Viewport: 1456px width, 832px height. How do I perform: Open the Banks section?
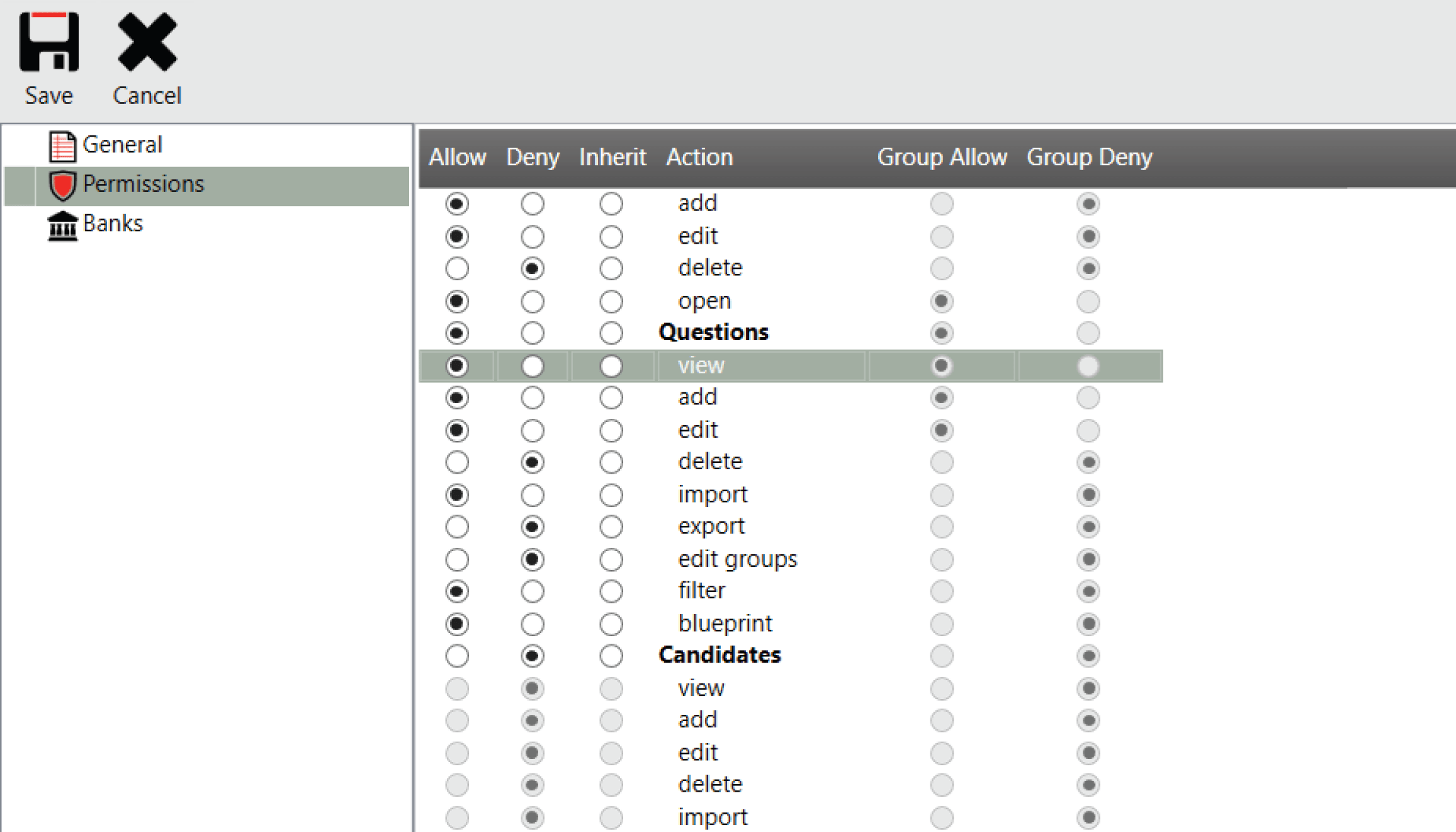point(113,224)
